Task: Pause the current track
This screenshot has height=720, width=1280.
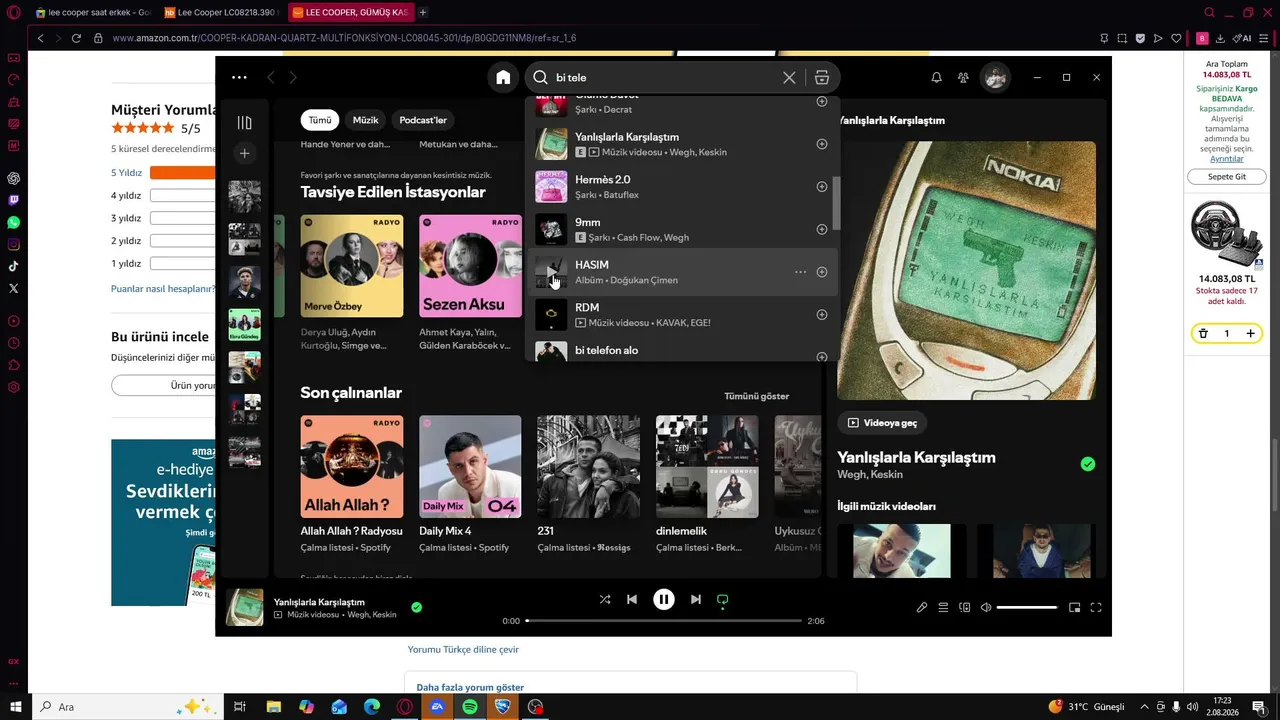Action: 664,599
